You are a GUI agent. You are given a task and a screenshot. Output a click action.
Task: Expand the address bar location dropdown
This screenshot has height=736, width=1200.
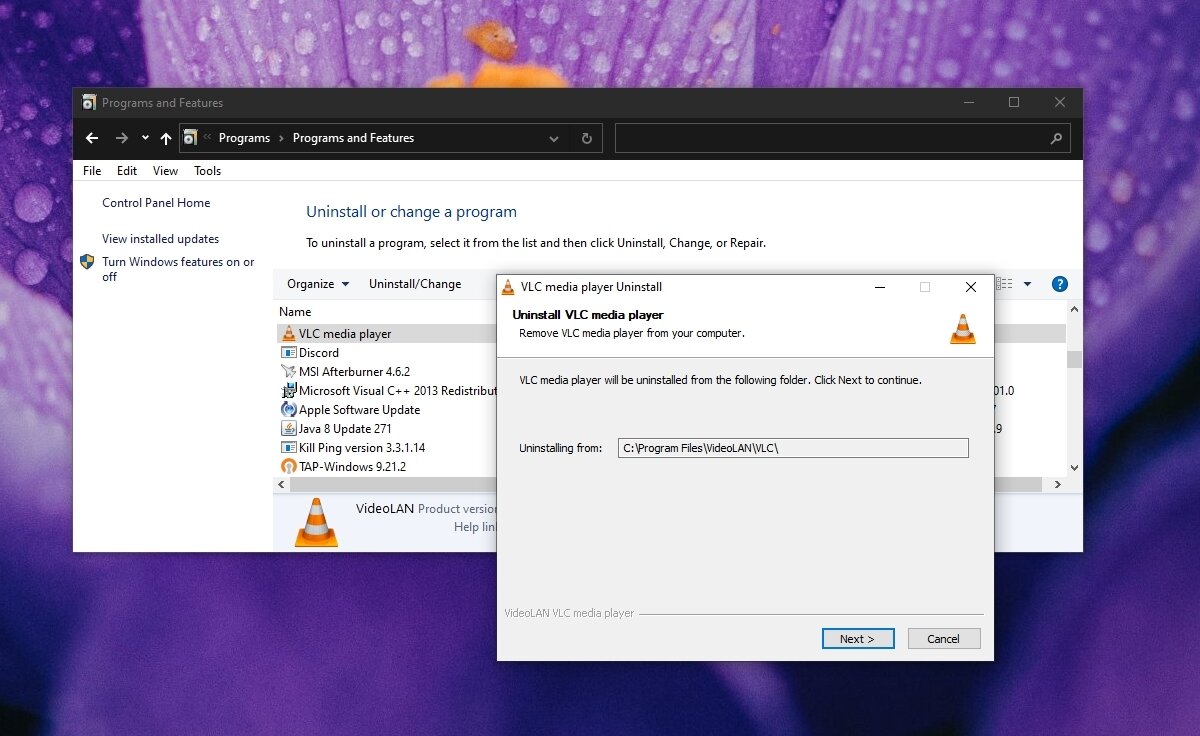[554, 138]
